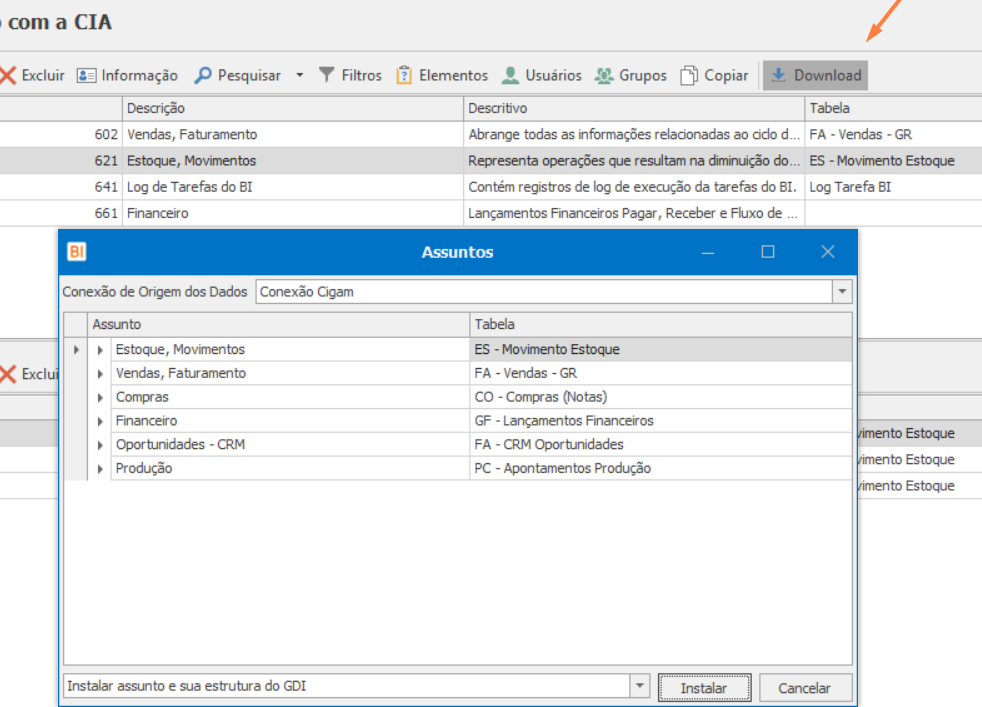Expand the Vendas, Faturamento row in Assuntos
This screenshot has width=982, height=707.
(100, 374)
